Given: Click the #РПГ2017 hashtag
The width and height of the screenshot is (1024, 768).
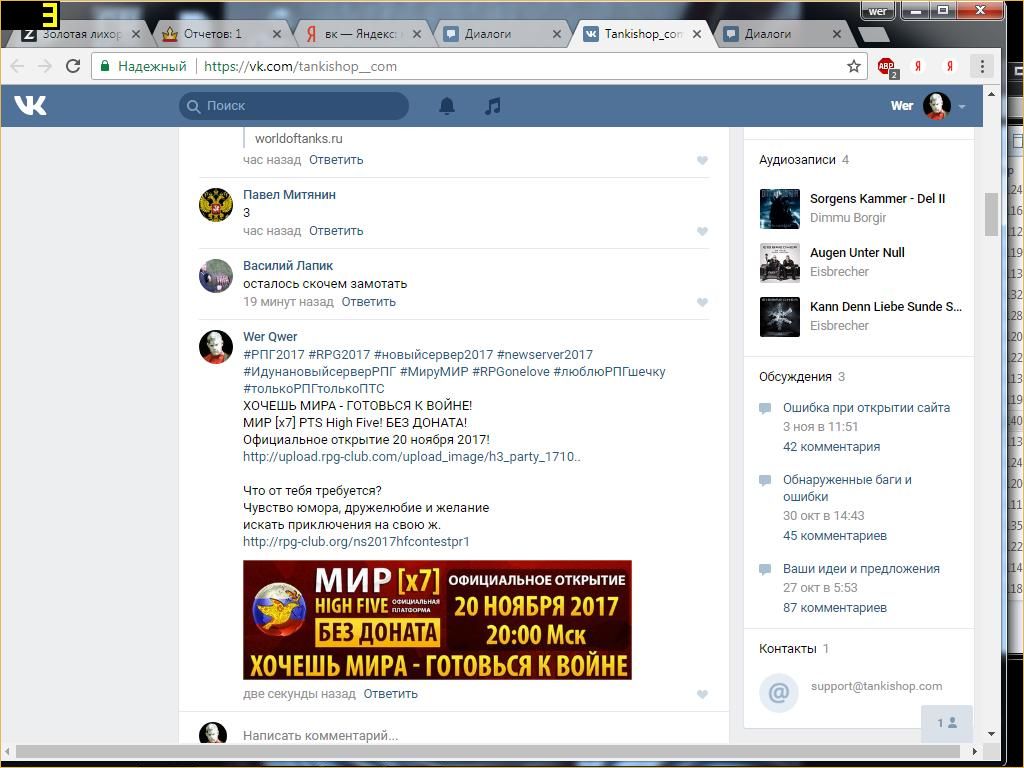Looking at the screenshot, I should coord(274,355).
